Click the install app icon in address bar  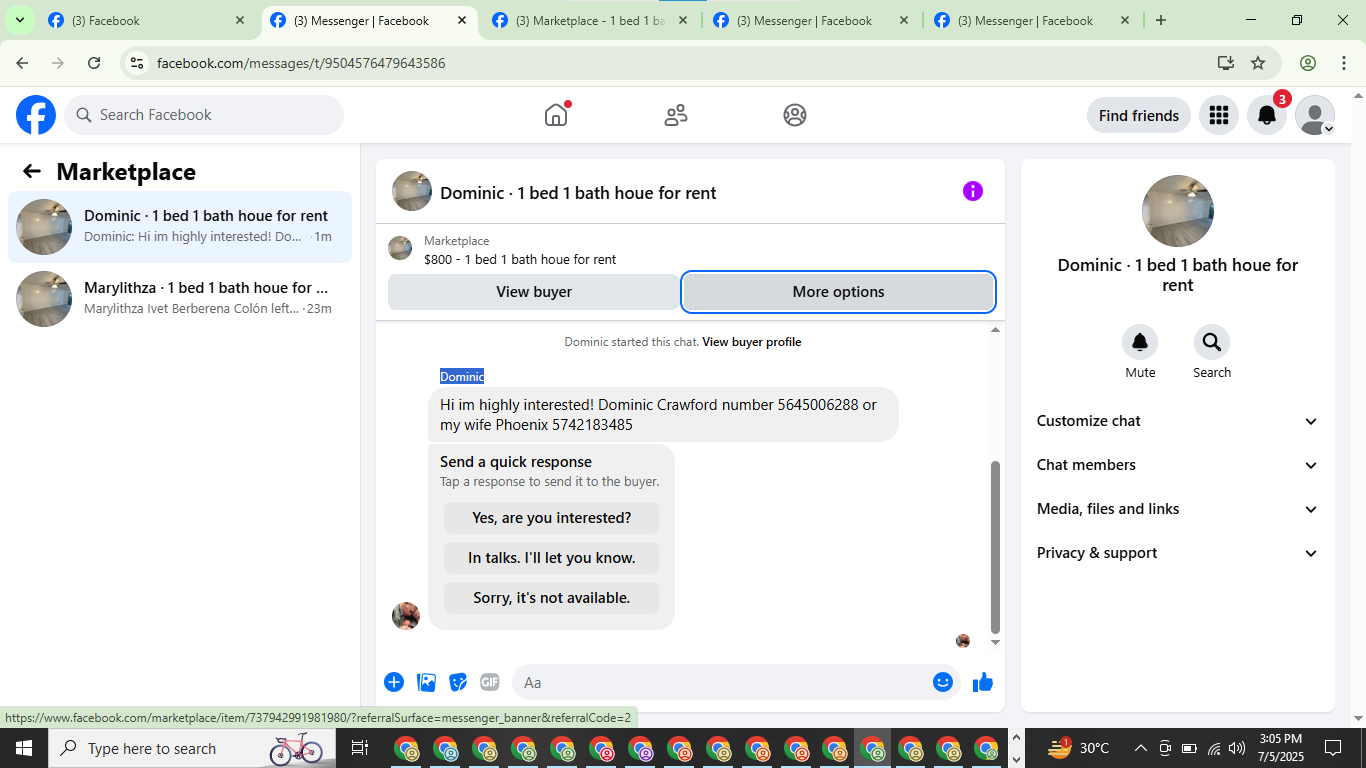pos(1226,63)
